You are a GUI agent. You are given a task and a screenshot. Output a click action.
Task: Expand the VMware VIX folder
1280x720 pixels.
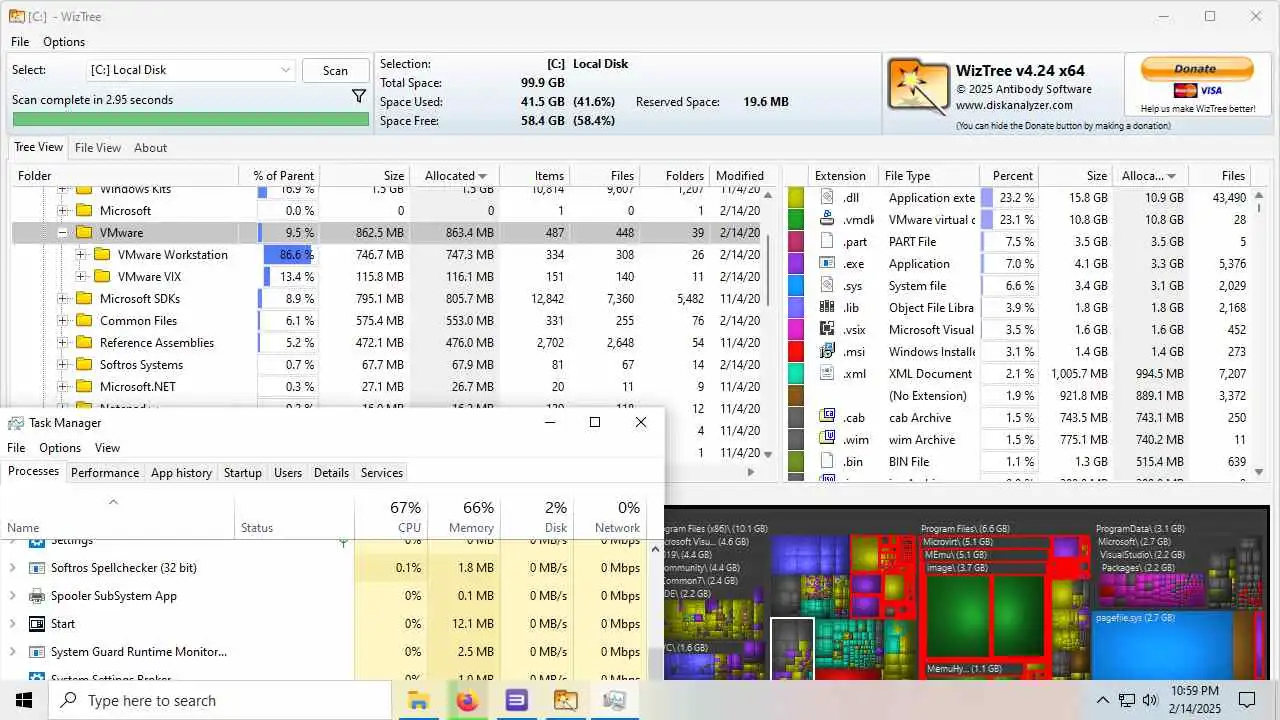pyautogui.click(x=81, y=276)
